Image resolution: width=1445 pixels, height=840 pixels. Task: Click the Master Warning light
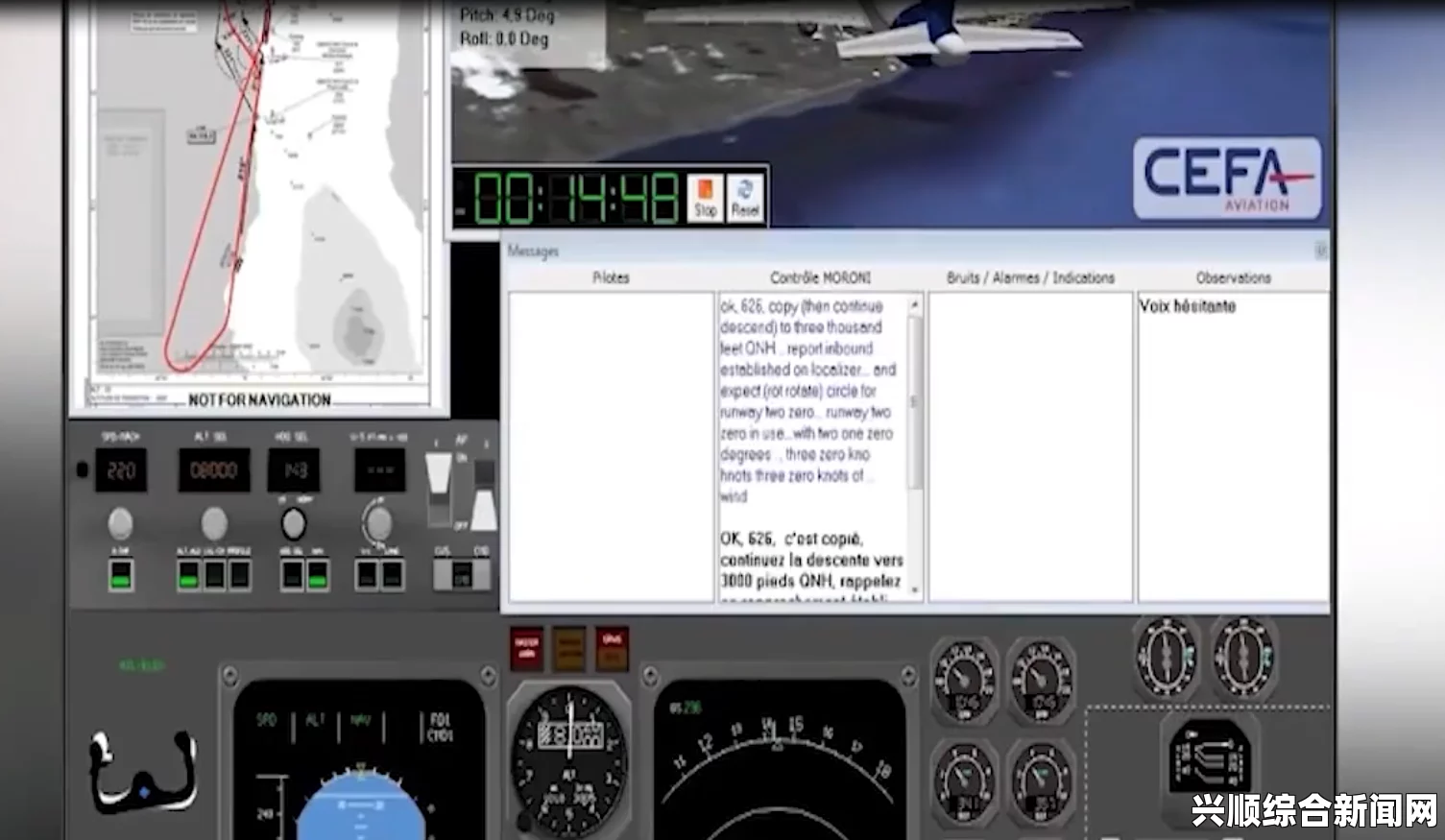pos(526,648)
